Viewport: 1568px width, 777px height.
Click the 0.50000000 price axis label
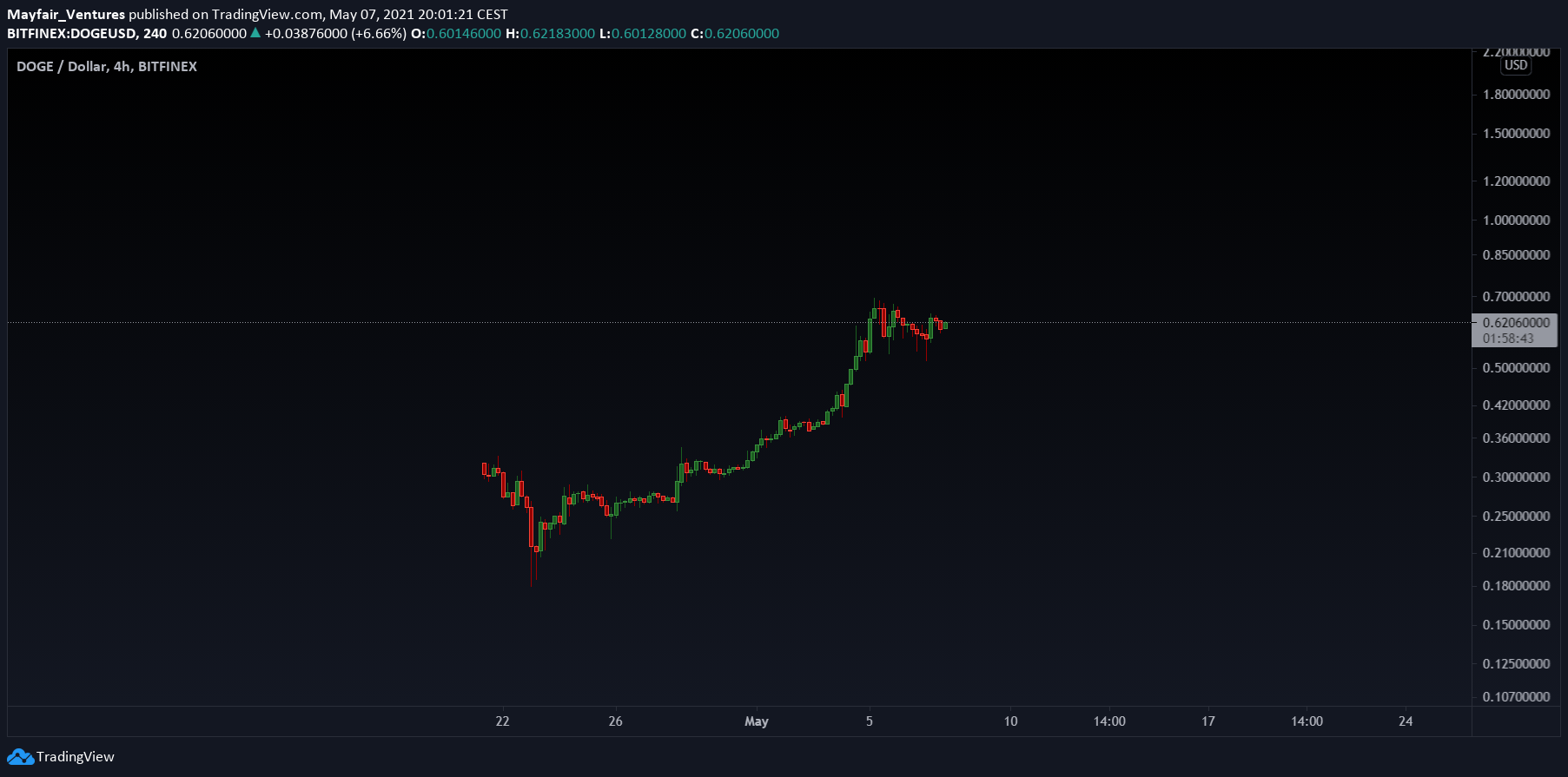tap(1516, 368)
